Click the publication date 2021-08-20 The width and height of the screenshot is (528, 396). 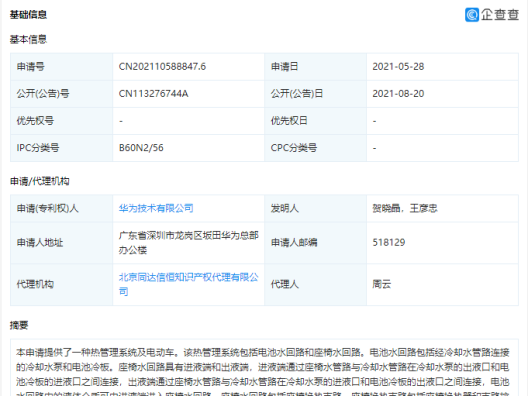[x=398, y=94]
